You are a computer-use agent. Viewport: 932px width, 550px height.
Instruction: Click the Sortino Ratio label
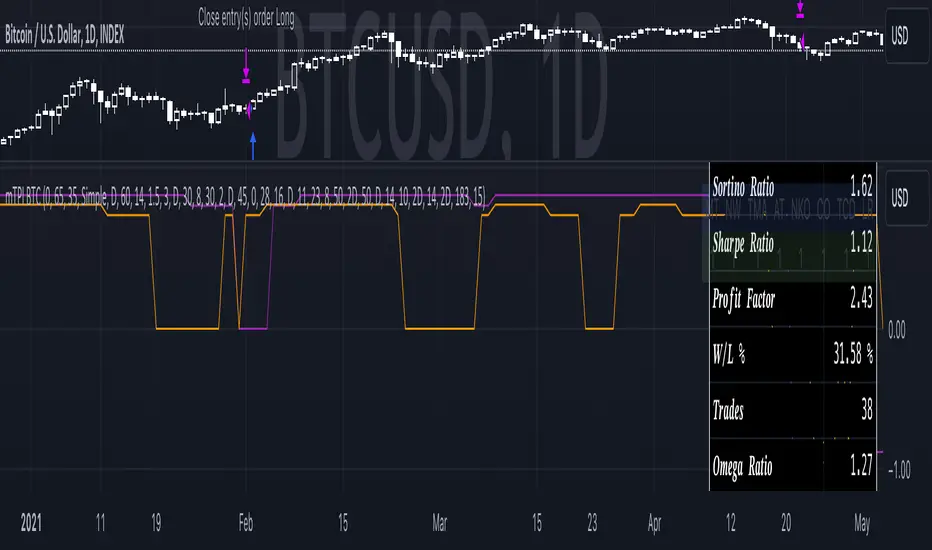(x=743, y=187)
